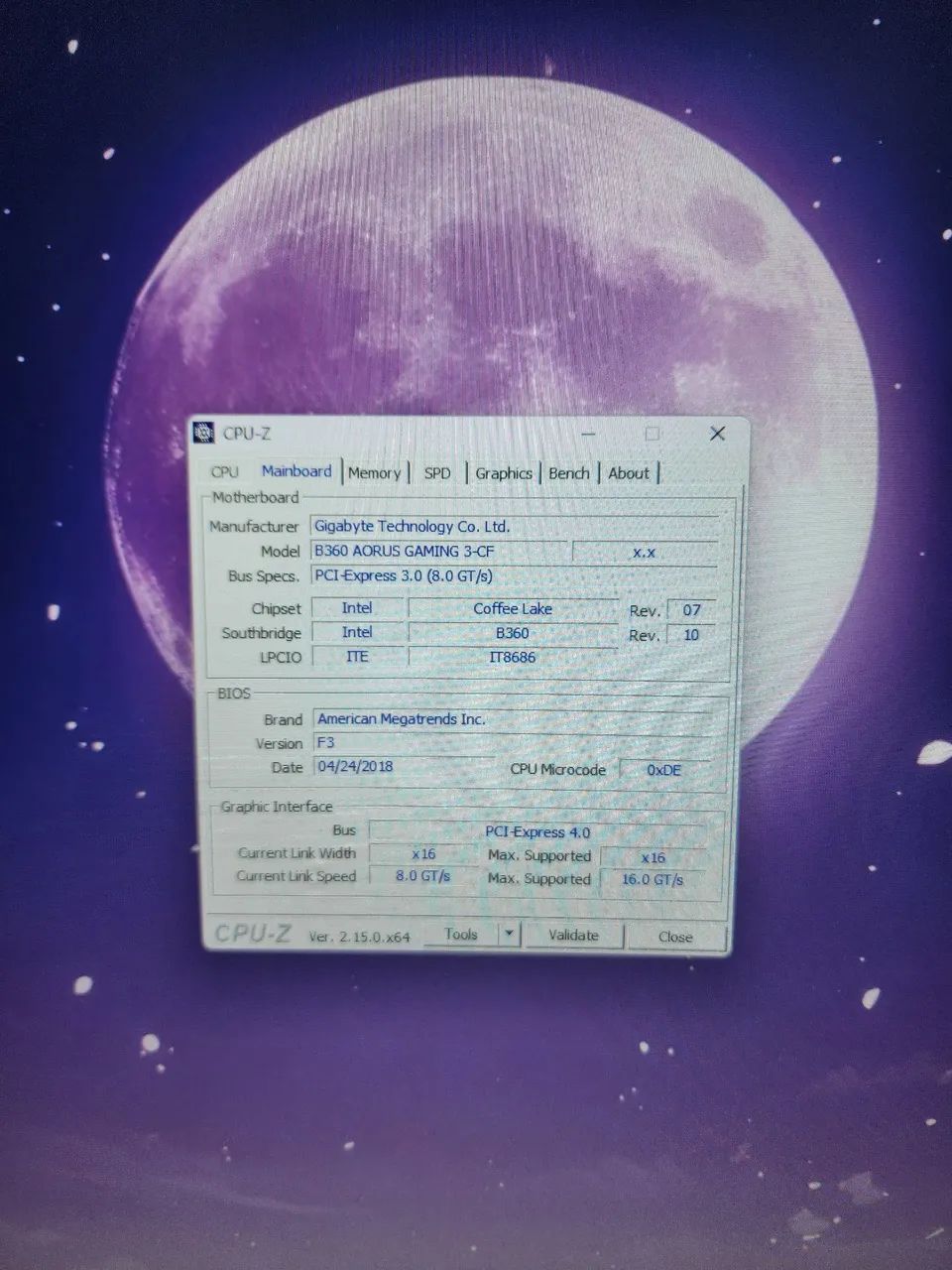Click Current Link Speed value 8.0 GT/s

(x=423, y=876)
